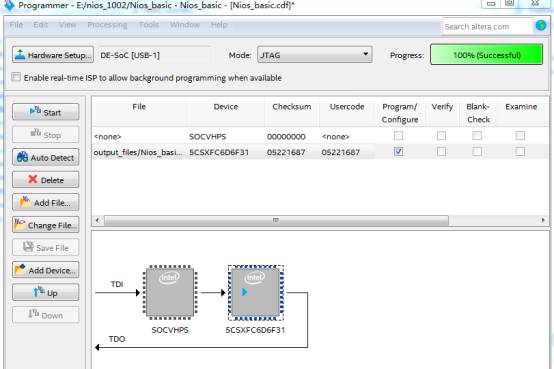The image size is (554, 369).
Task: Open the Processing menu
Action: point(107,25)
